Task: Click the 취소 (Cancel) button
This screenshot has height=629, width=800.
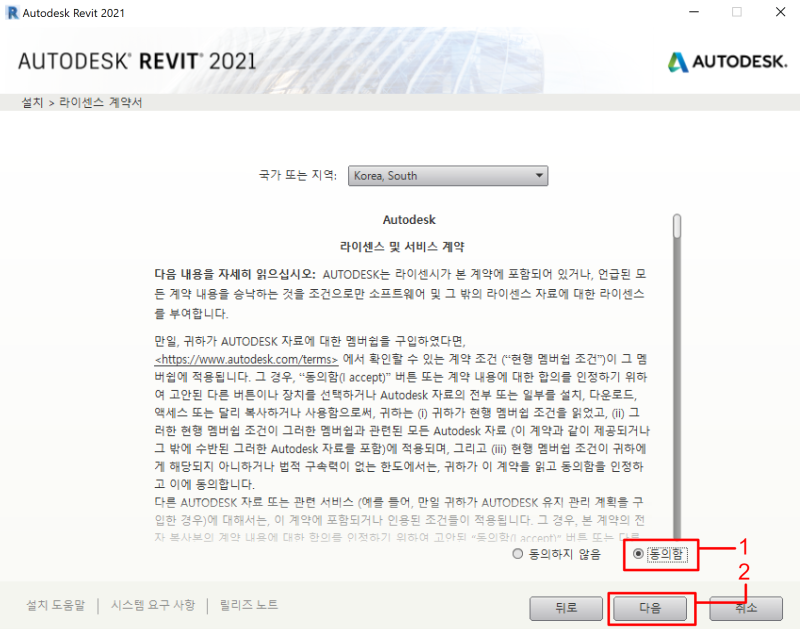Action: point(746,608)
